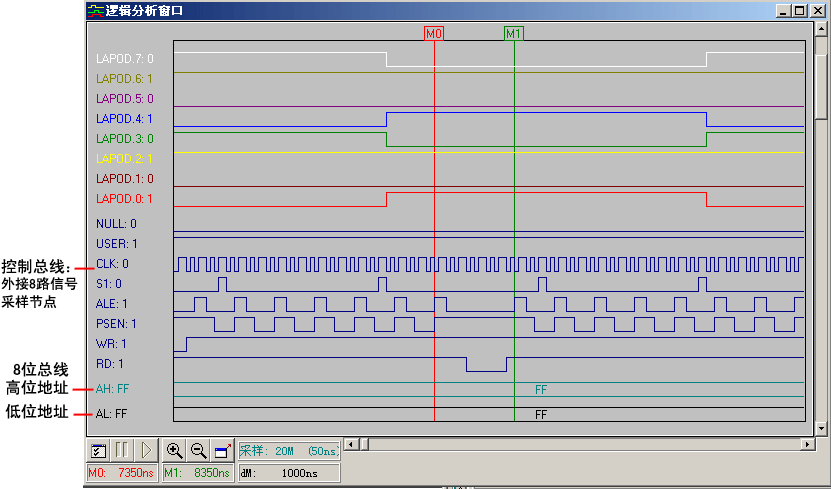Open the settings checklist icon
The height and width of the screenshot is (489, 831).
click(x=99, y=451)
